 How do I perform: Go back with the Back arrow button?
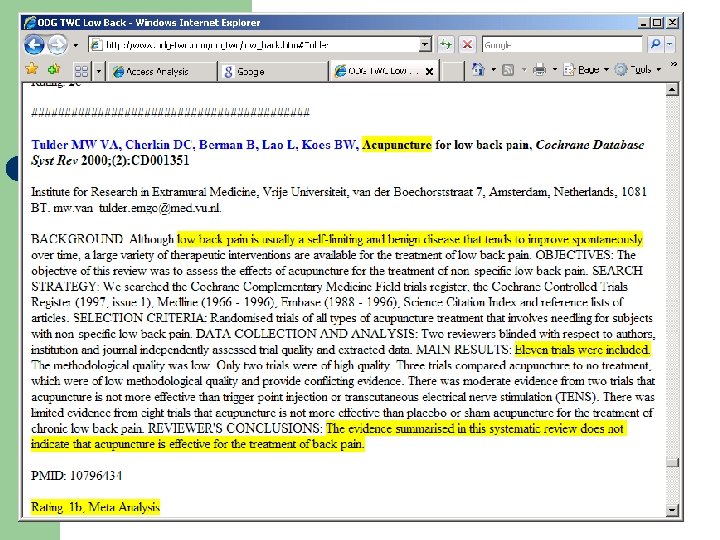click(x=34, y=45)
